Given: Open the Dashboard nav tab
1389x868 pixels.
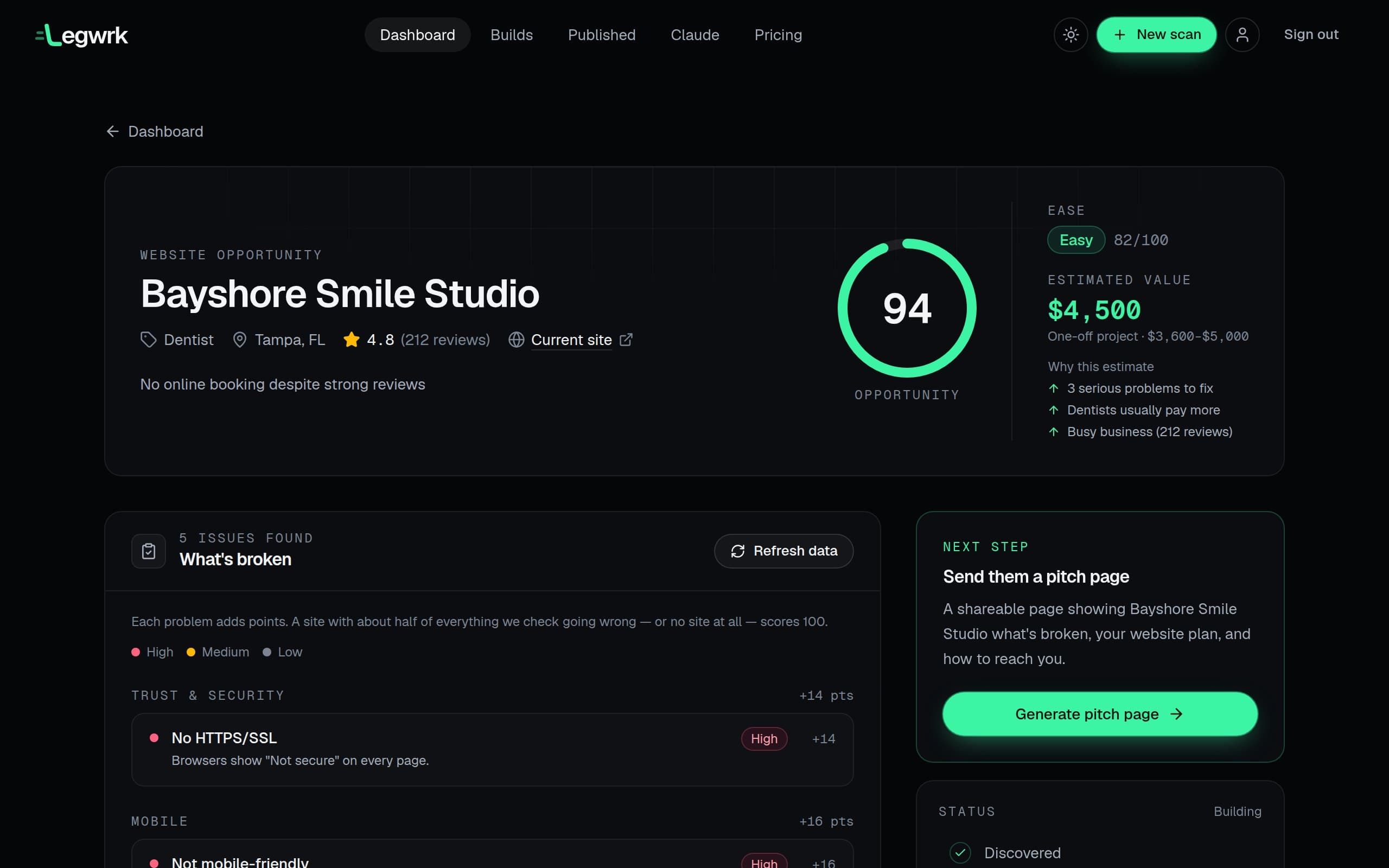Looking at the screenshot, I should pos(417,35).
